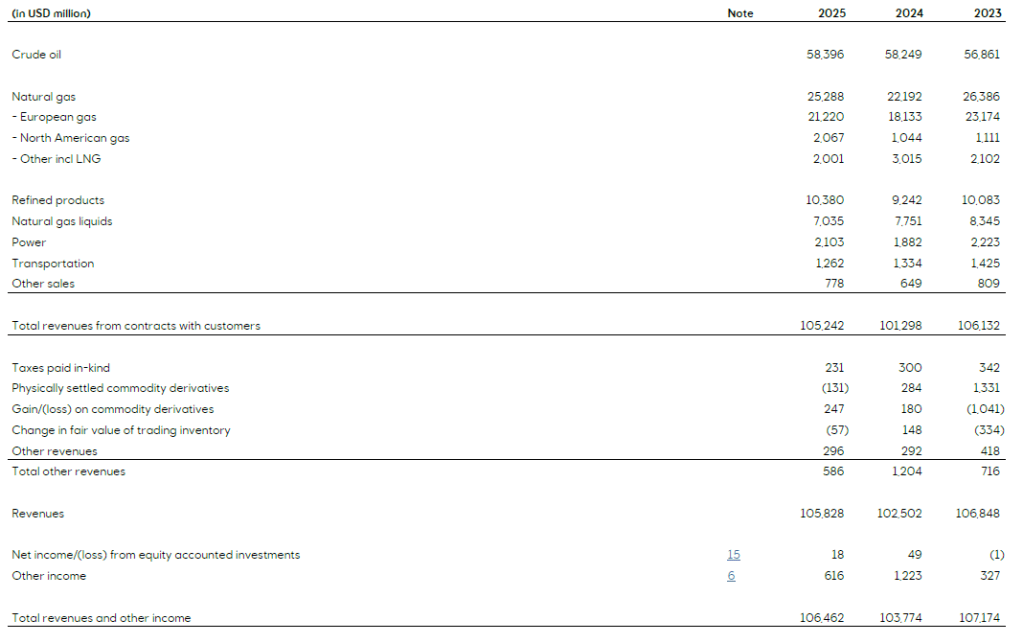Click the Total revenues and other income label

tap(101, 618)
